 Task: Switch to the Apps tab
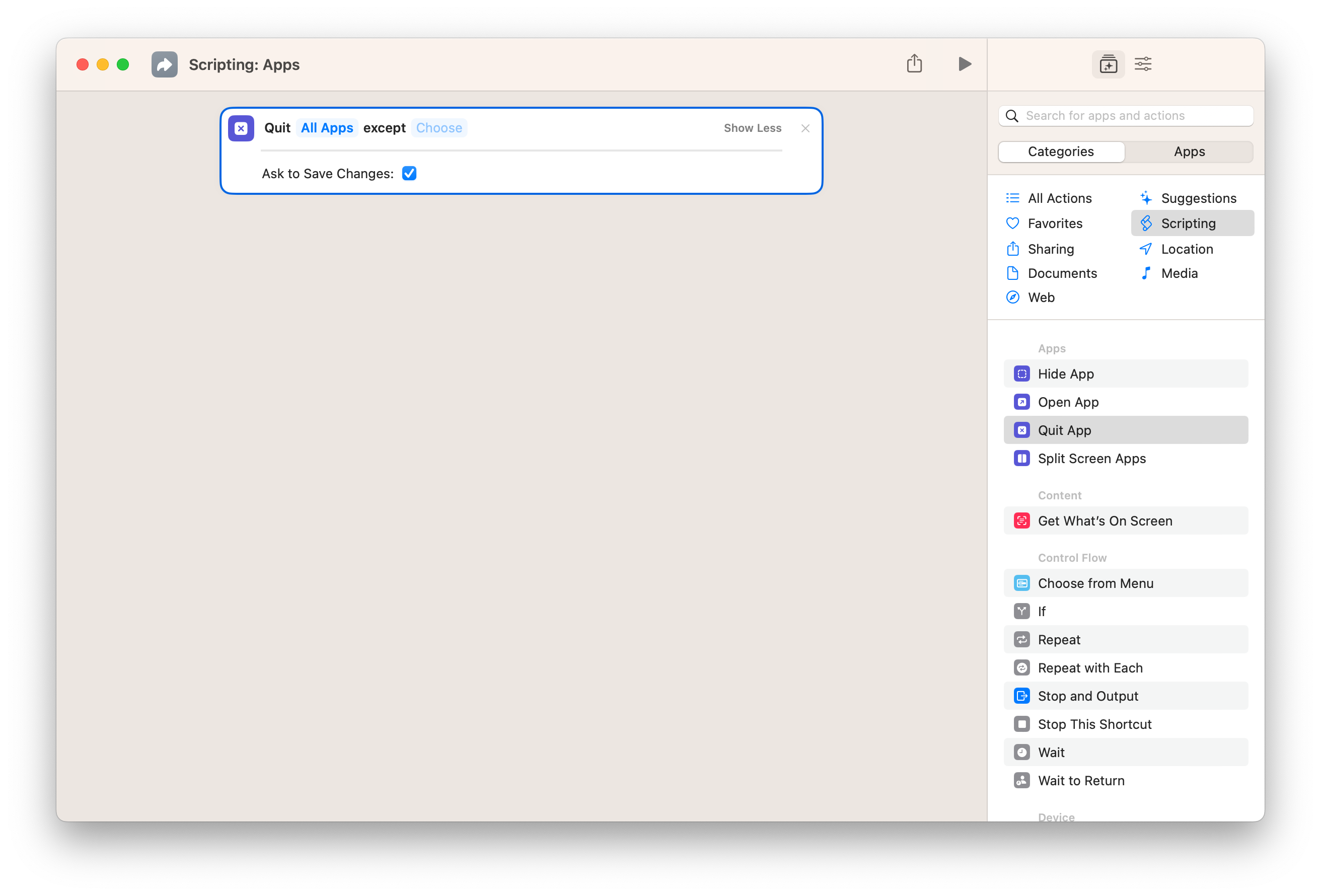[x=1189, y=151]
